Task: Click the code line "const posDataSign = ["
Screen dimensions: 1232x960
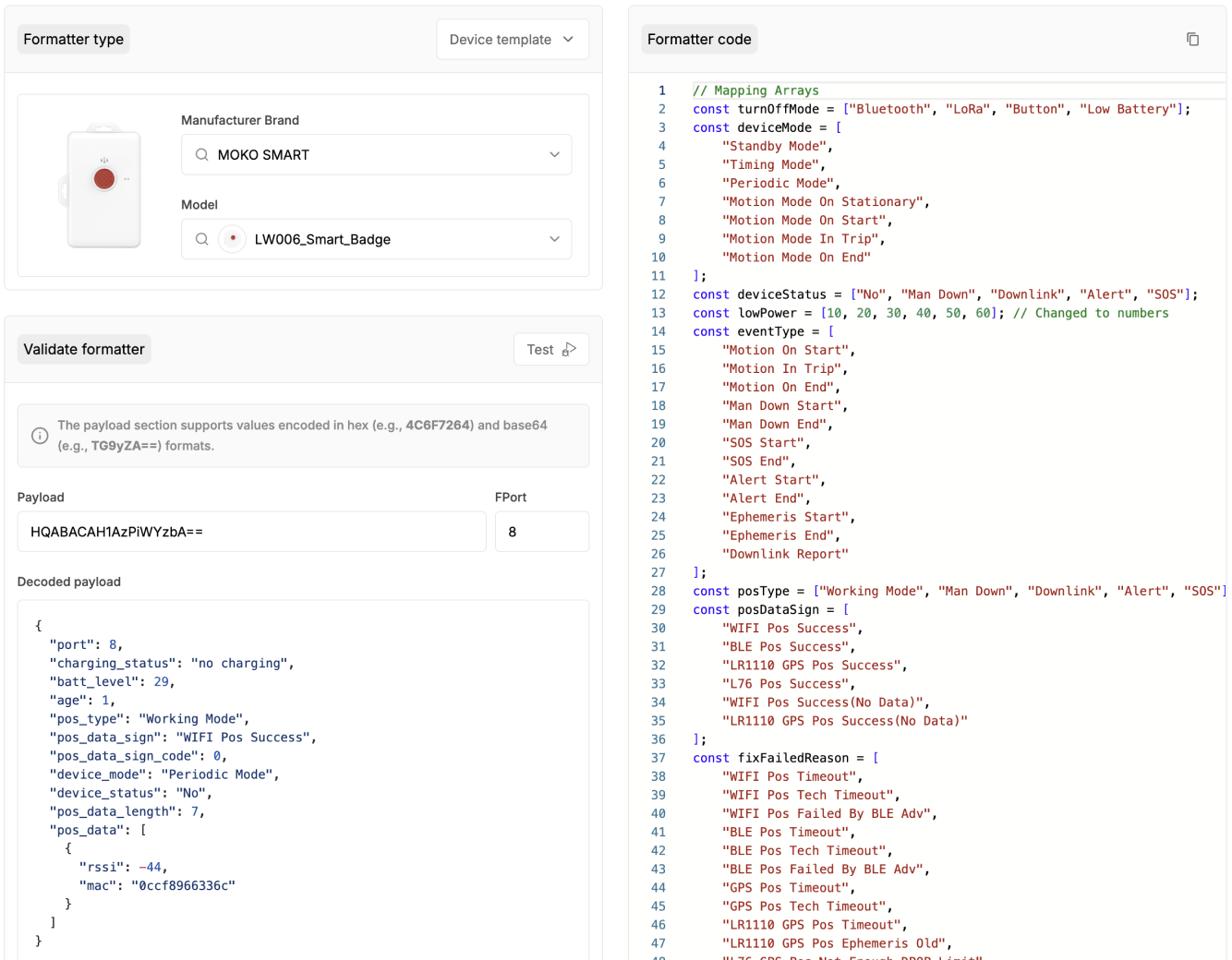Action: click(770, 609)
